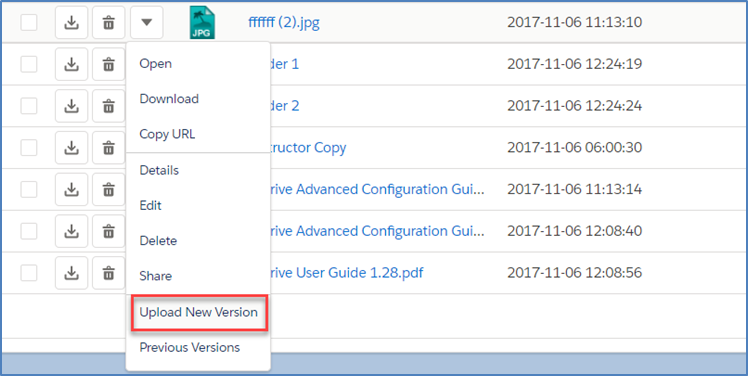748x376 pixels.
Task: Click trash icon in the 12:08:40 row
Action: point(109,231)
